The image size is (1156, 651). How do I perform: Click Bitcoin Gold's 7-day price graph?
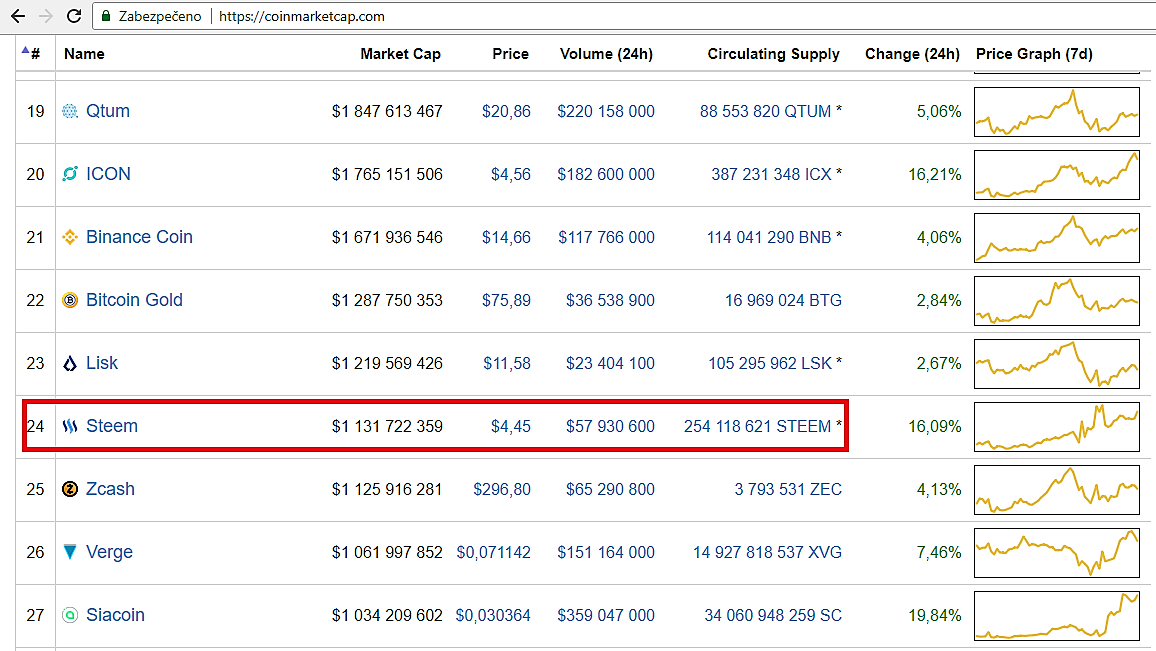(1056, 301)
